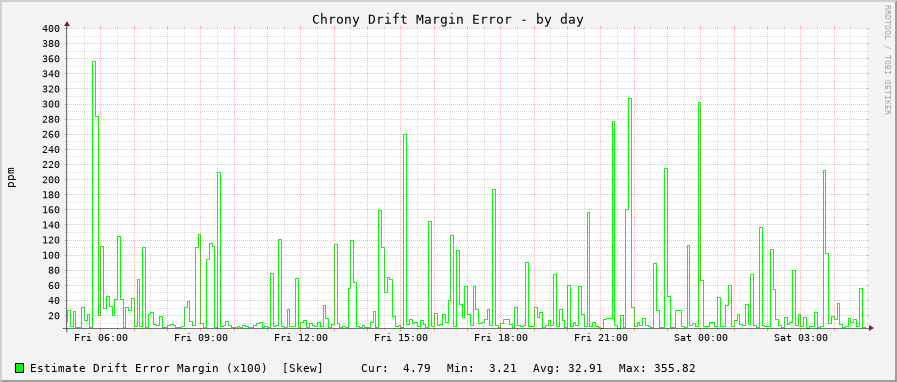Click the '360' y-axis tick label
This screenshot has height=382, width=897.
[x=51, y=59]
